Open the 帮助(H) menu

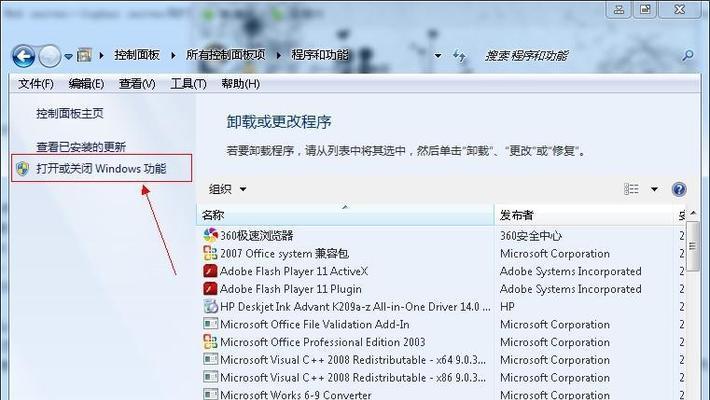point(240,84)
